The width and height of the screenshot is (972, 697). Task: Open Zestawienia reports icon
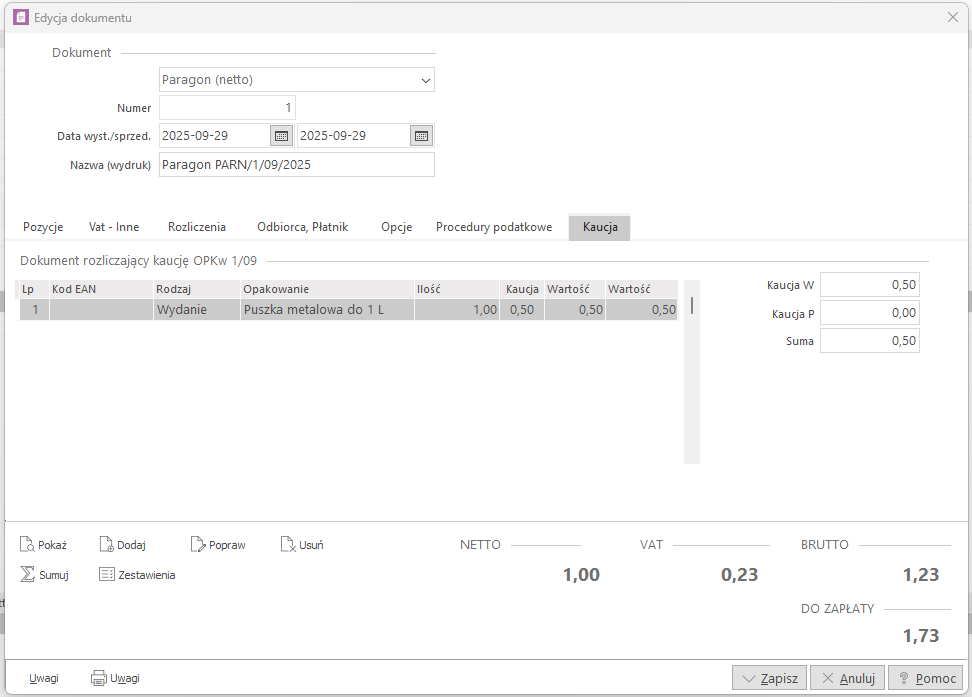tap(107, 574)
